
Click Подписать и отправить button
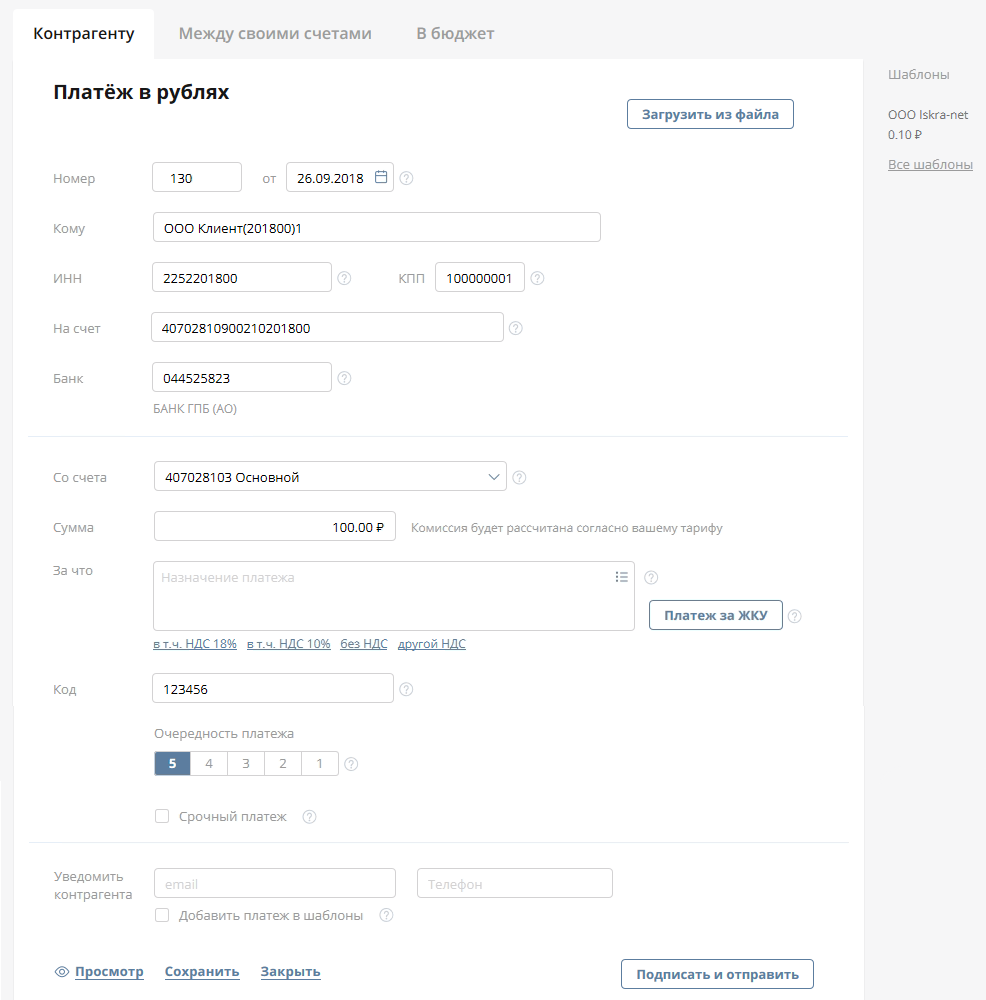[717, 974]
